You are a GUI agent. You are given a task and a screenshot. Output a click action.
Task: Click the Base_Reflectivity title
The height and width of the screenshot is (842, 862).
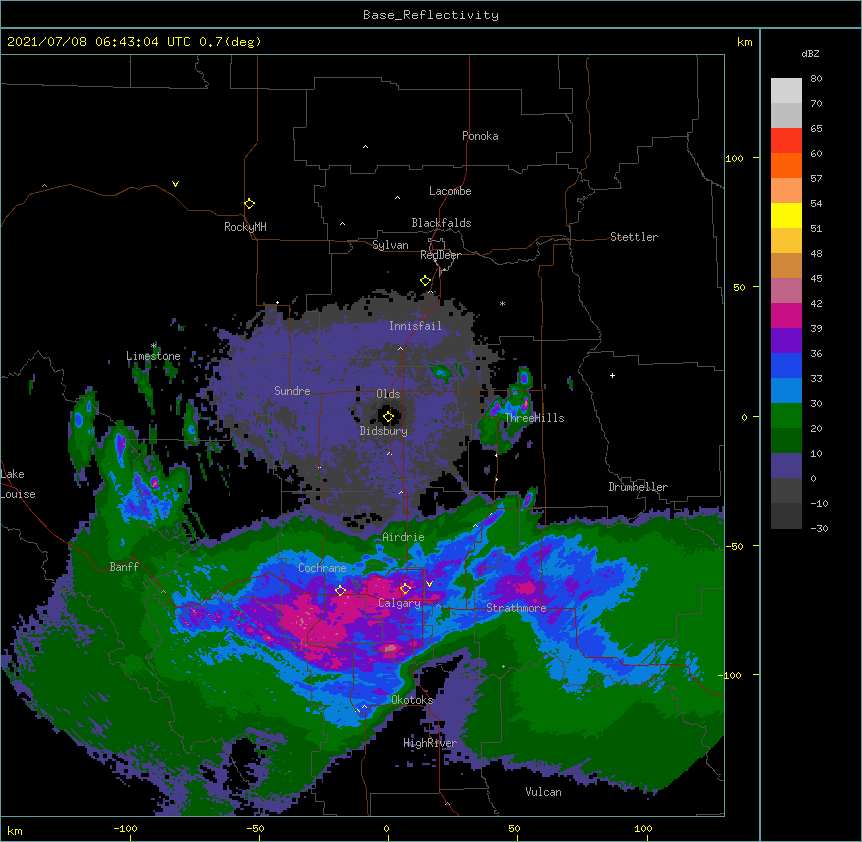click(x=431, y=15)
